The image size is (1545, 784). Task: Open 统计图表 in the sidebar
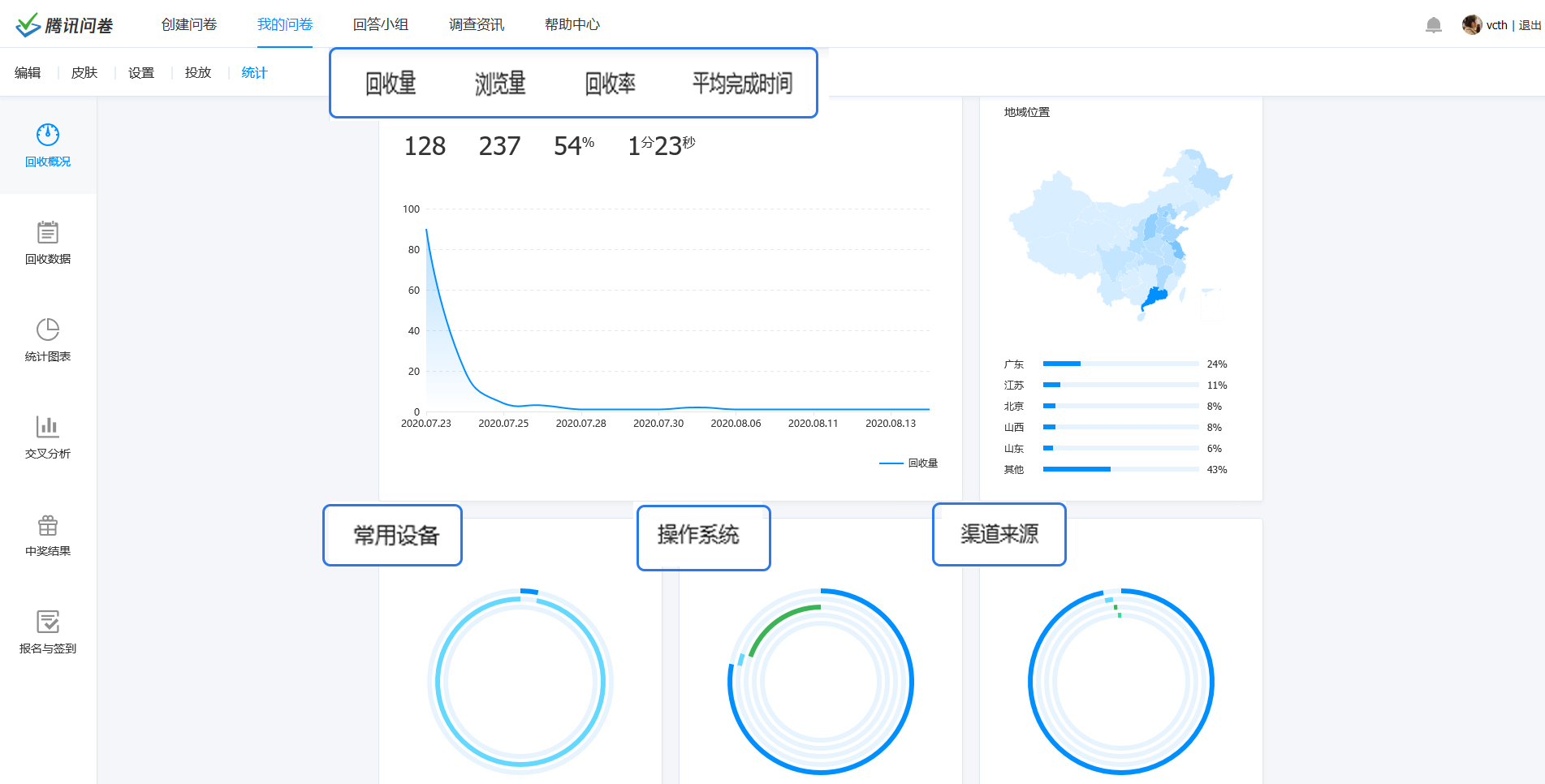pyautogui.click(x=48, y=341)
